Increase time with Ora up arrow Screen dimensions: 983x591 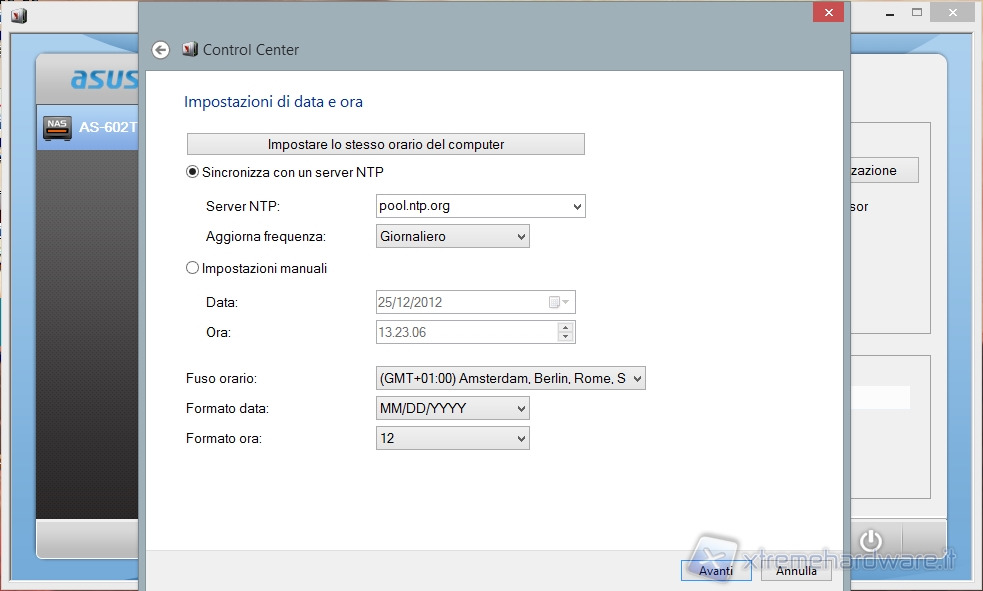tap(566, 327)
